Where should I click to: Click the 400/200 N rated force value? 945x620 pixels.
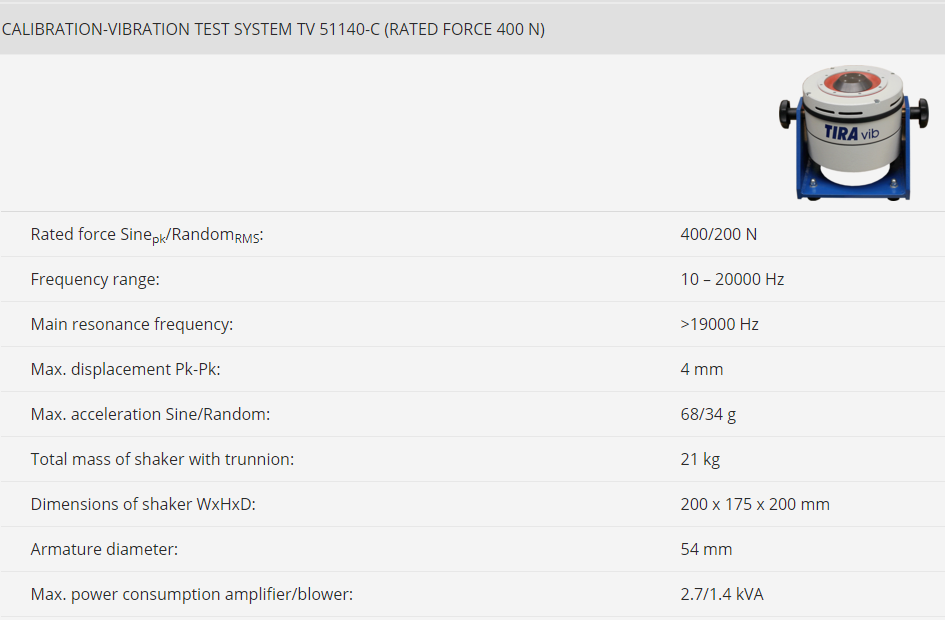pos(718,234)
